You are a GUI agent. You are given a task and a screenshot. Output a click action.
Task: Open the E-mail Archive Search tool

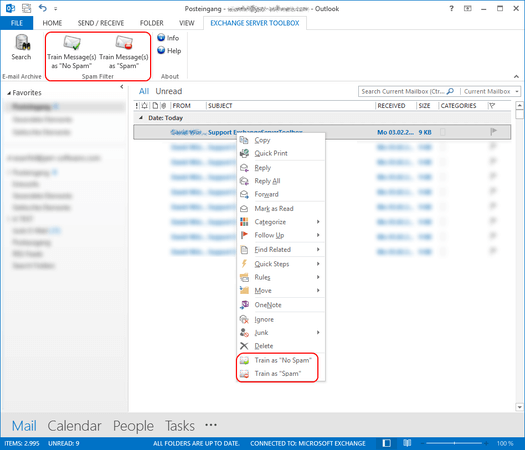coord(21,48)
